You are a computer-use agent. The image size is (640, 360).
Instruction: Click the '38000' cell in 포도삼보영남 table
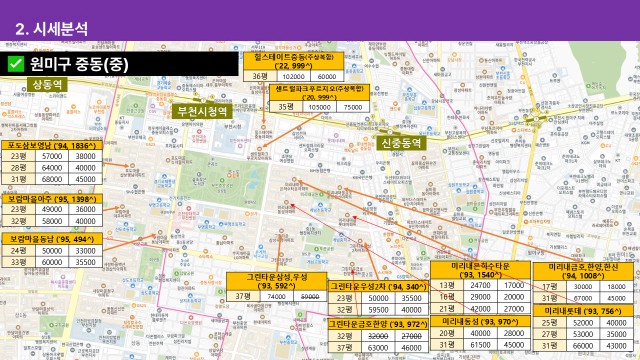(x=86, y=156)
